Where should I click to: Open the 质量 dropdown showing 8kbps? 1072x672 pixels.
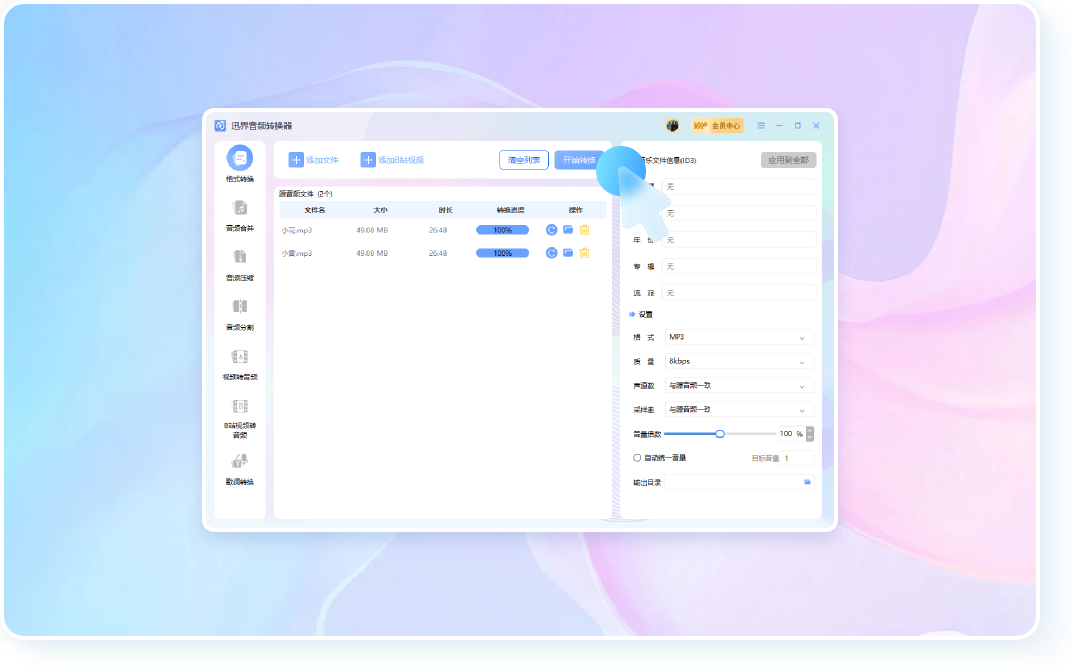[x=739, y=361]
